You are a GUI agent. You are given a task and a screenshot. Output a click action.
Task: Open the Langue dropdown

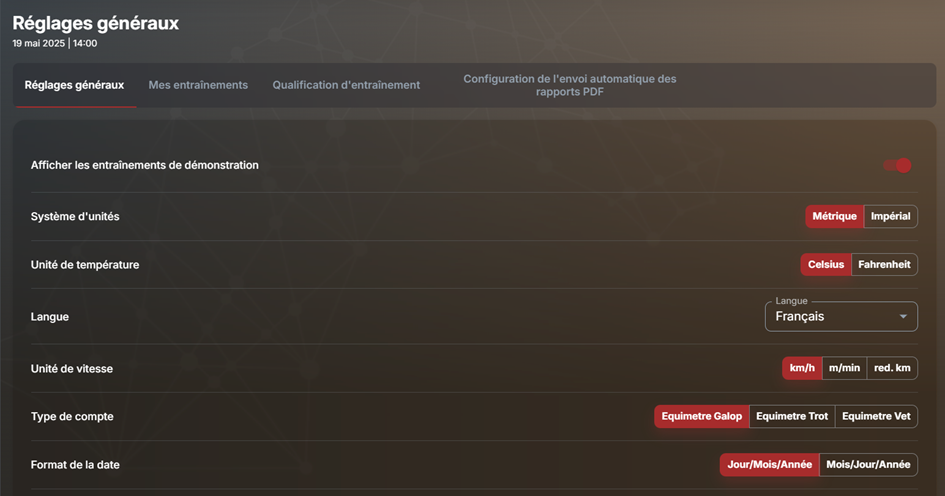pyautogui.click(x=841, y=316)
